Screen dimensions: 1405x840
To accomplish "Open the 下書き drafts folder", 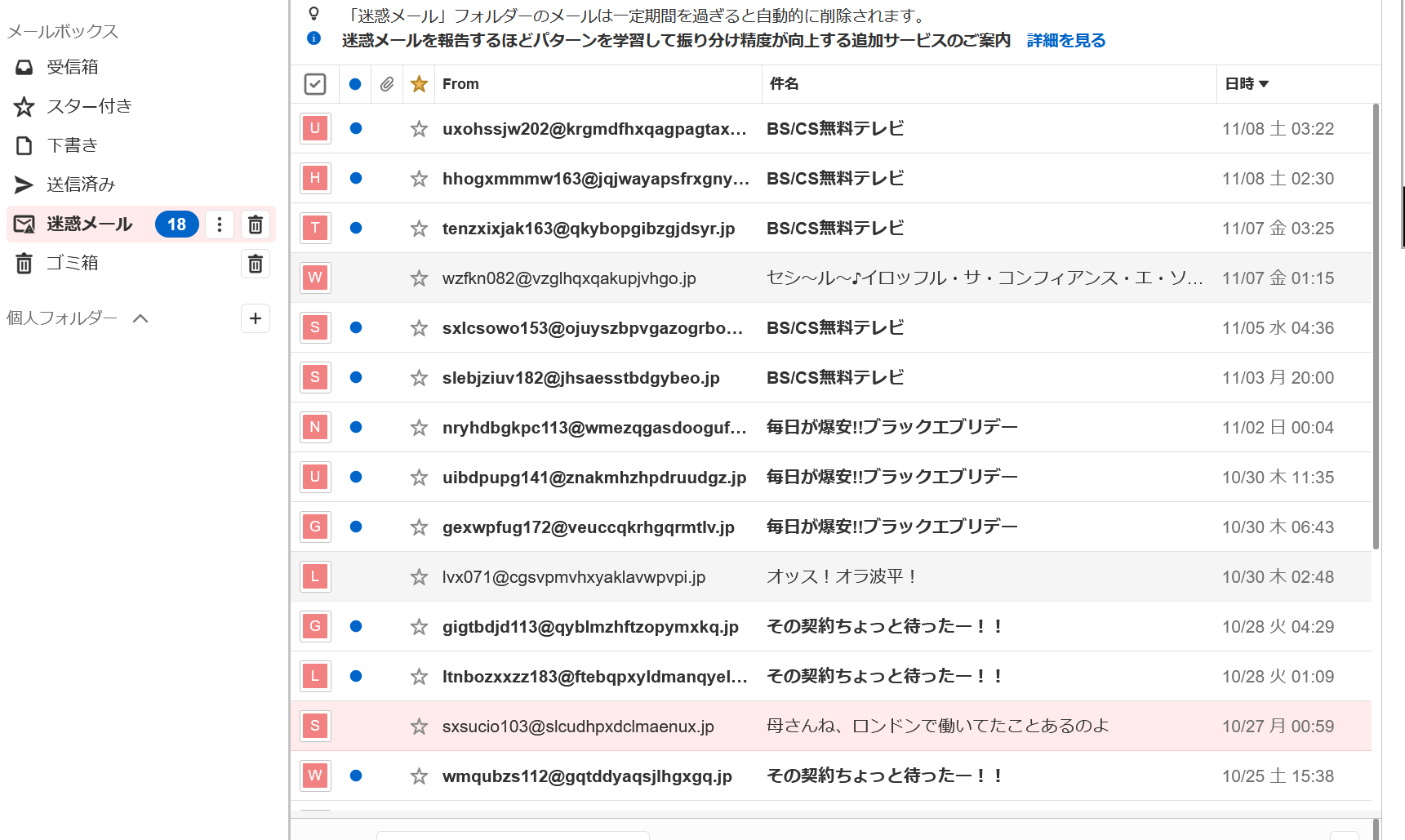I will (x=72, y=145).
